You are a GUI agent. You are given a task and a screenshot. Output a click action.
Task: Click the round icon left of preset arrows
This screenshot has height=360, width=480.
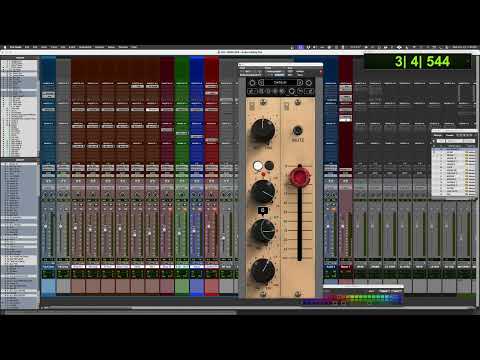(252, 82)
